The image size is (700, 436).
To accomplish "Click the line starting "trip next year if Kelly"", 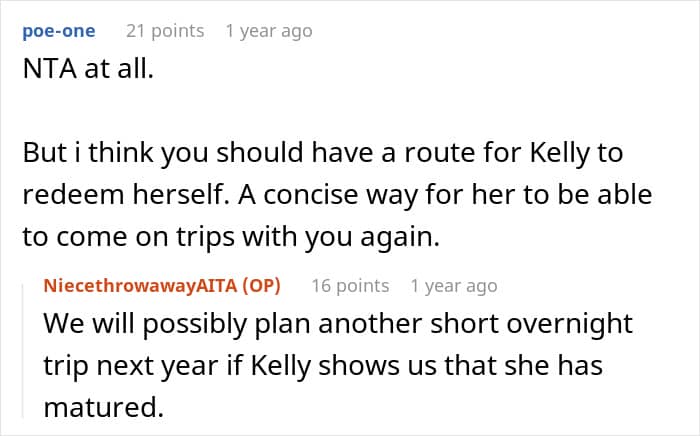I will click(x=323, y=365).
